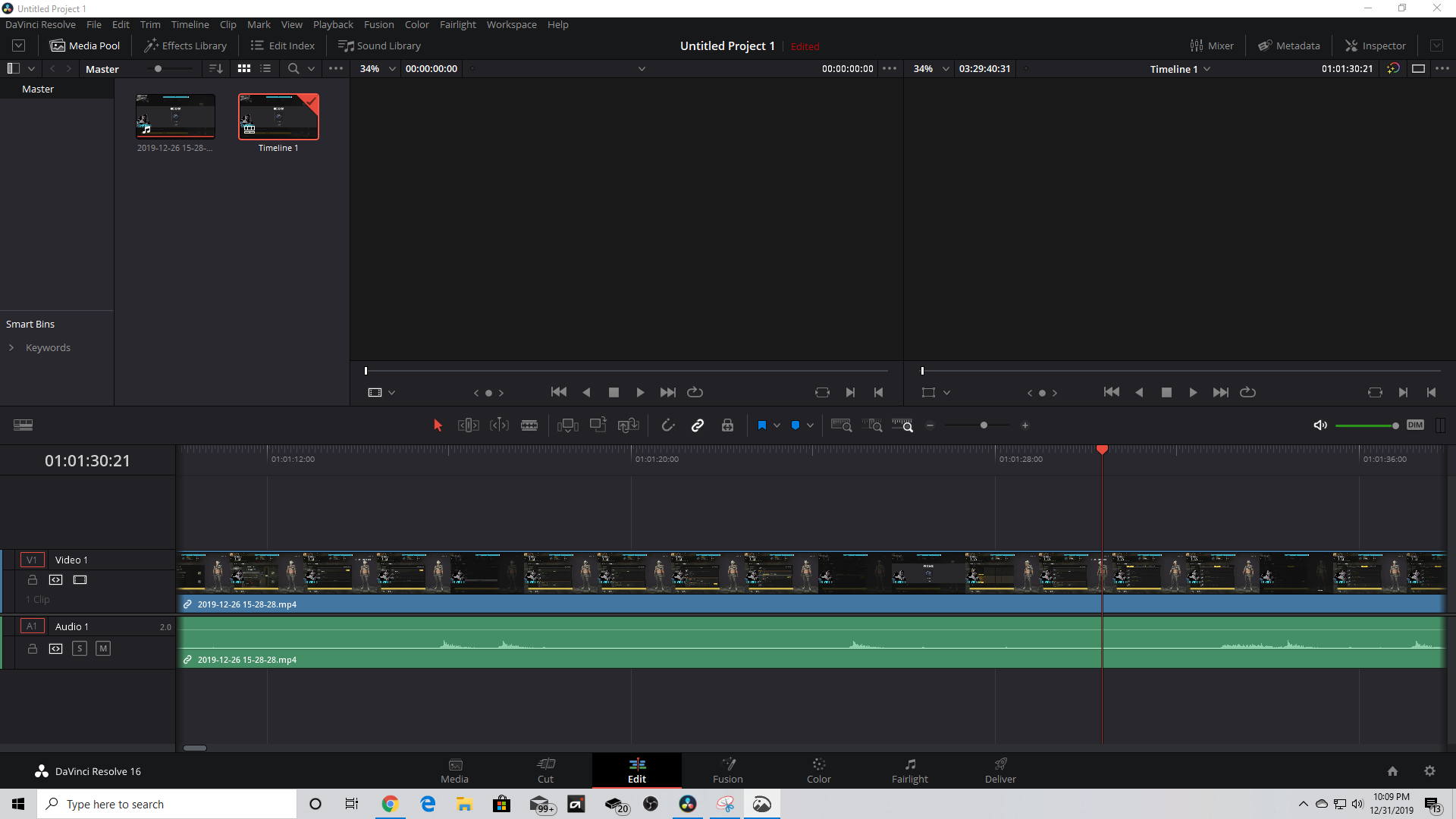Toggle timeline Snapping magnet icon
The image size is (1456, 819).
click(667, 425)
